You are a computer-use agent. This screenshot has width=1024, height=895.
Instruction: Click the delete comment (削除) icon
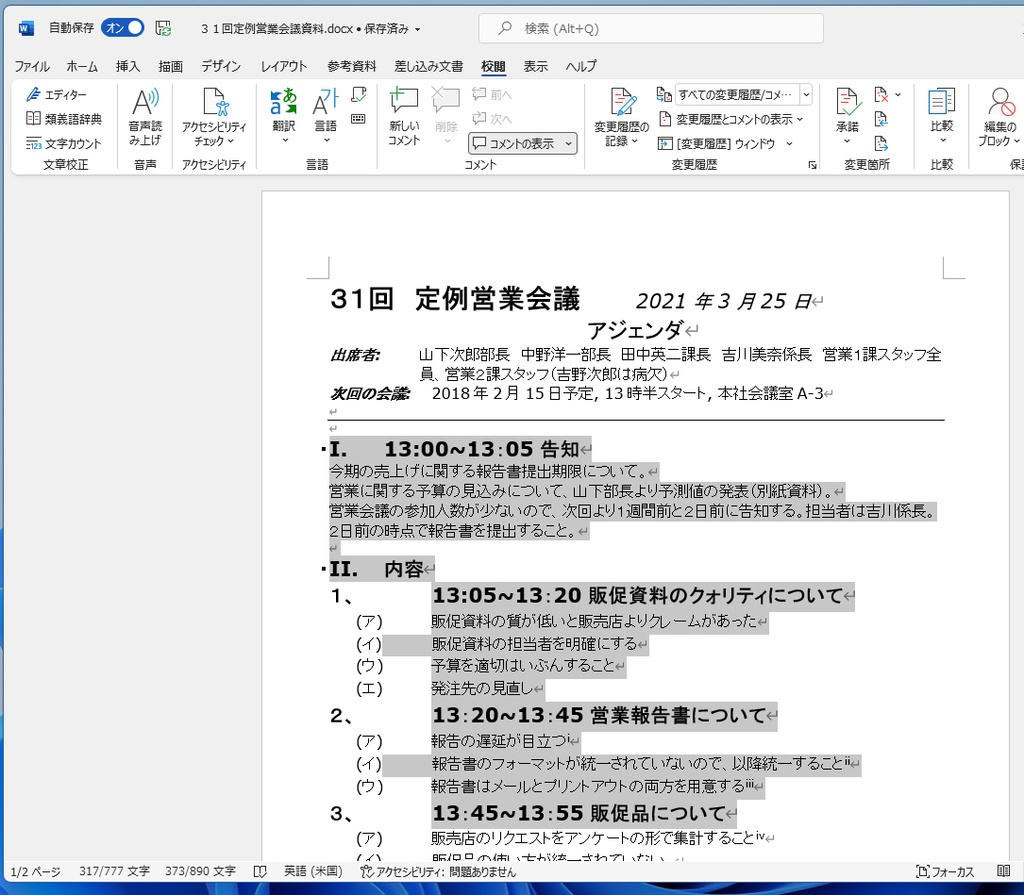click(446, 102)
